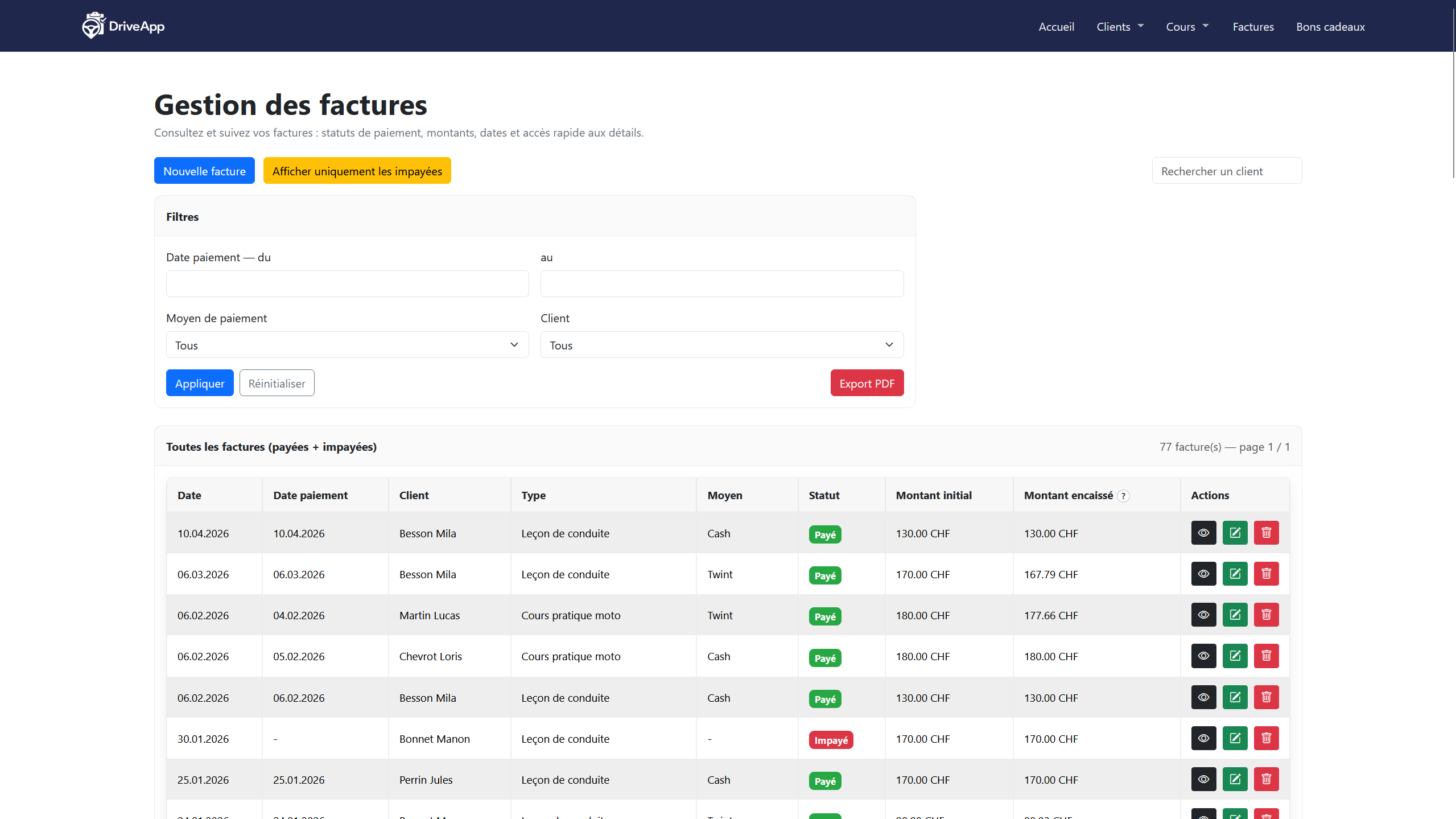Screen dimensions: 1456x819
Task: View the Bonnet Manon invoice details
Action: (x=1203, y=738)
